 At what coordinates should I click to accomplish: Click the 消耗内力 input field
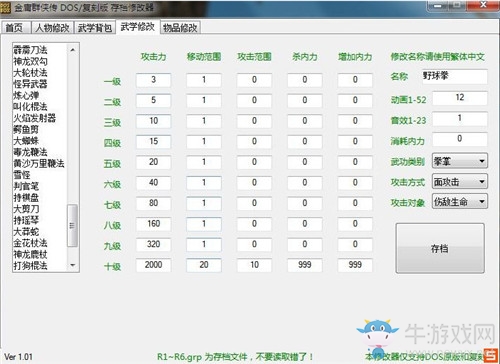(x=460, y=139)
